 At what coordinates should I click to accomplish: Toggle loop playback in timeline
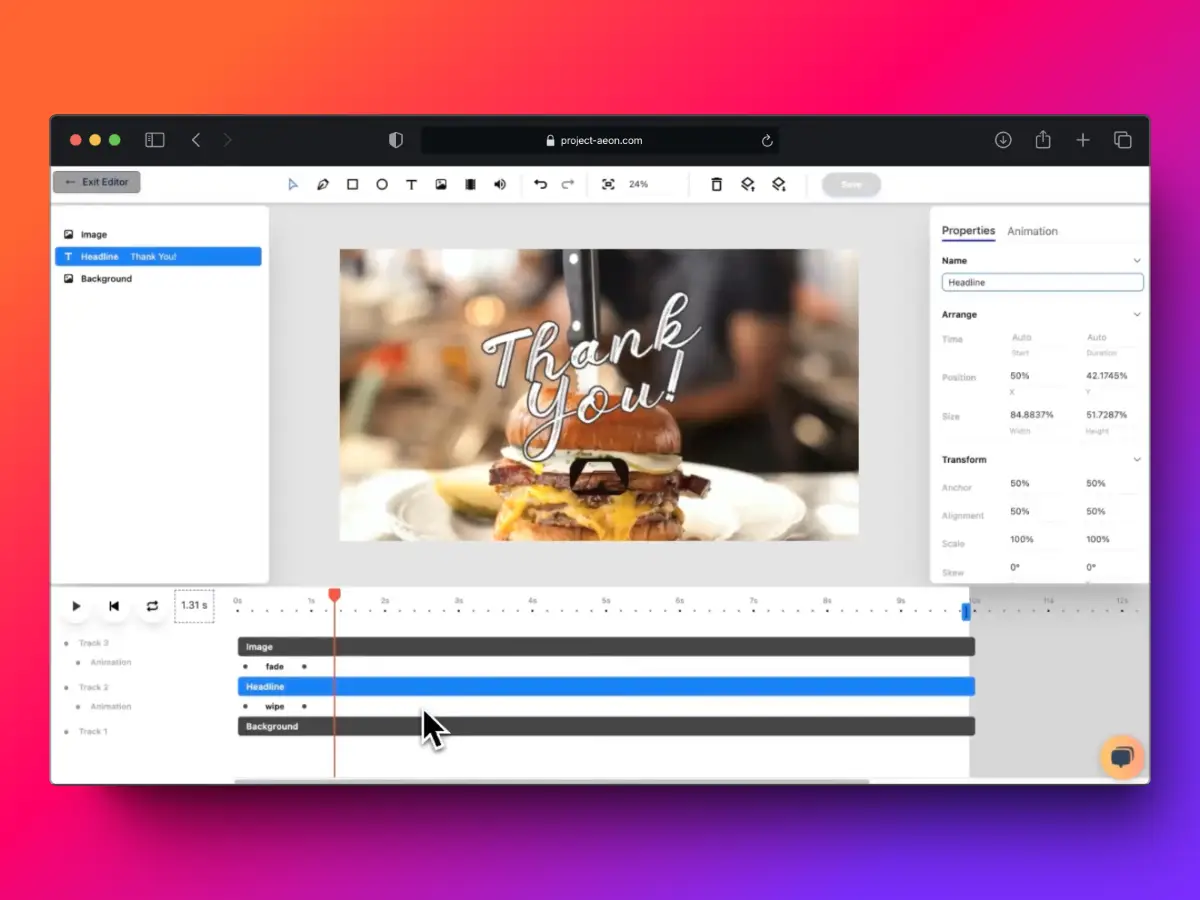pyautogui.click(x=152, y=606)
